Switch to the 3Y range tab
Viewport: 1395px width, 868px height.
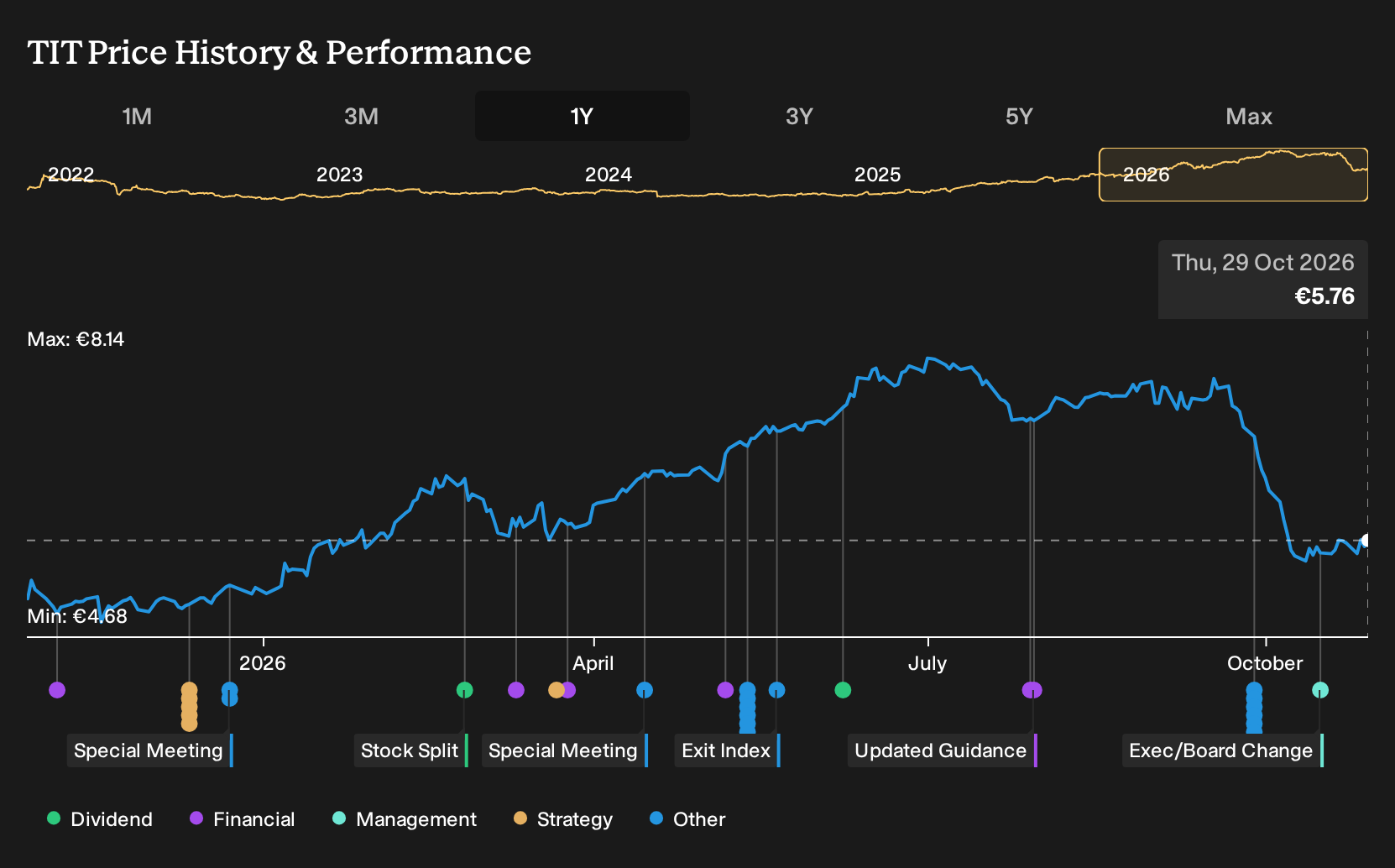(x=799, y=116)
